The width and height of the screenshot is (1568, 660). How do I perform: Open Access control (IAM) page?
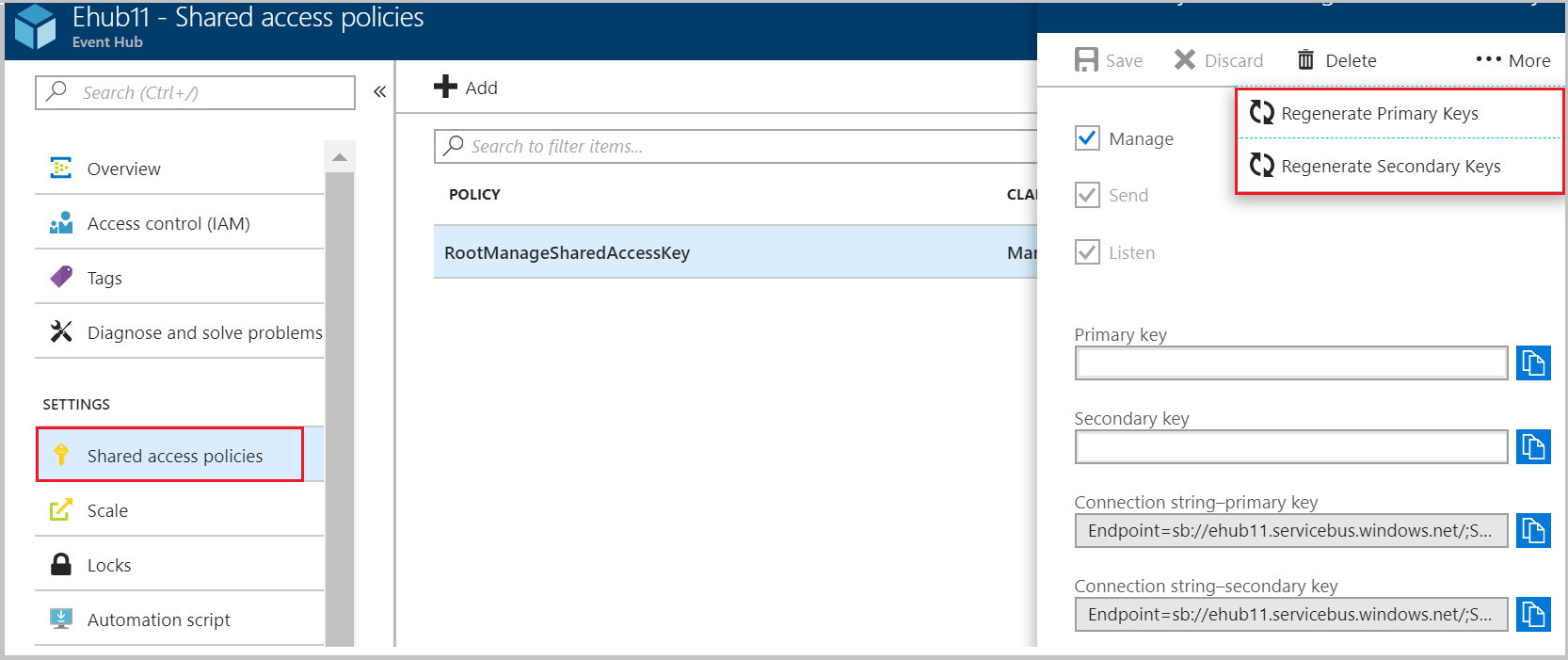pos(179,223)
